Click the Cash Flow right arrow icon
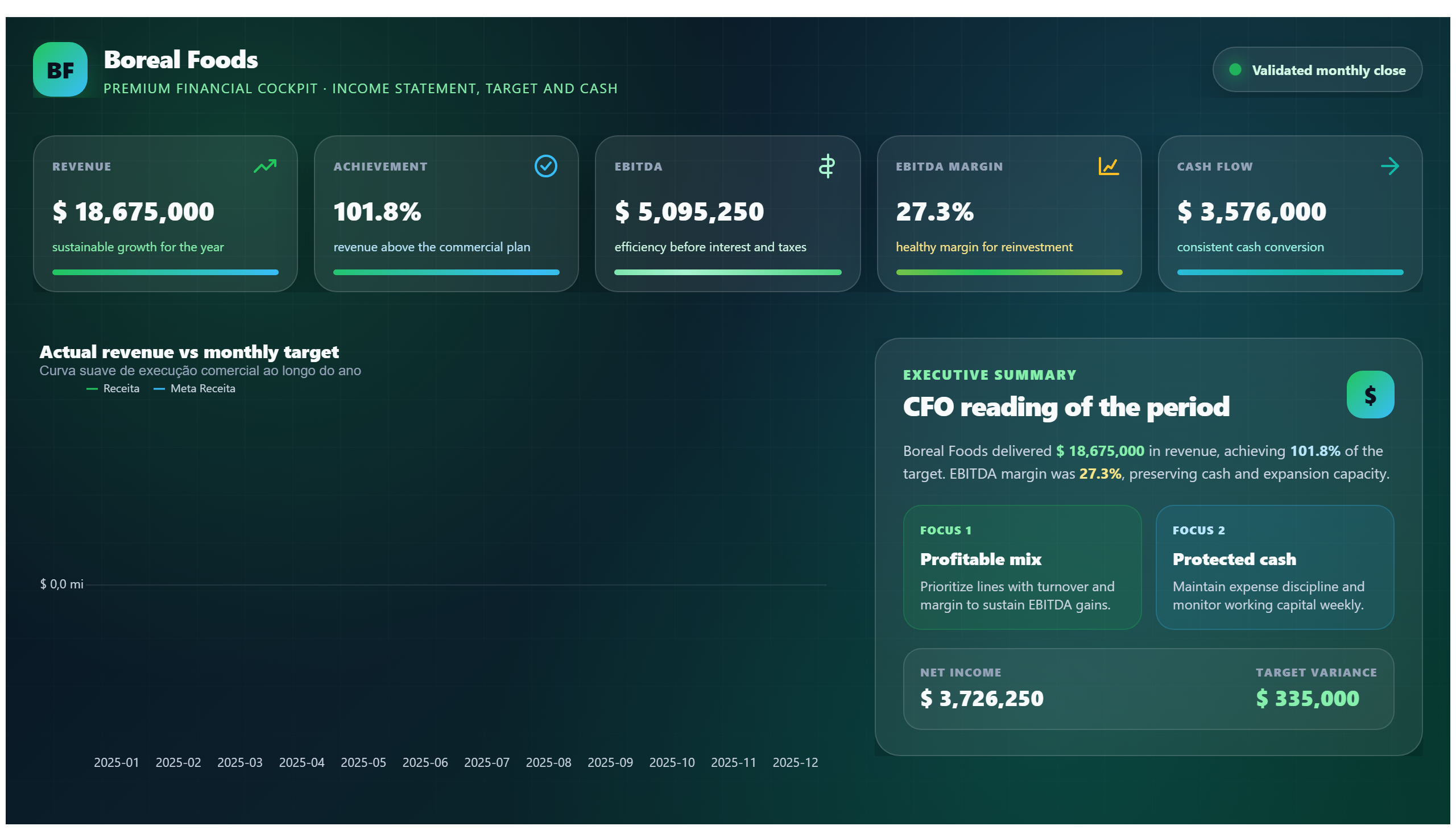 1390,166
